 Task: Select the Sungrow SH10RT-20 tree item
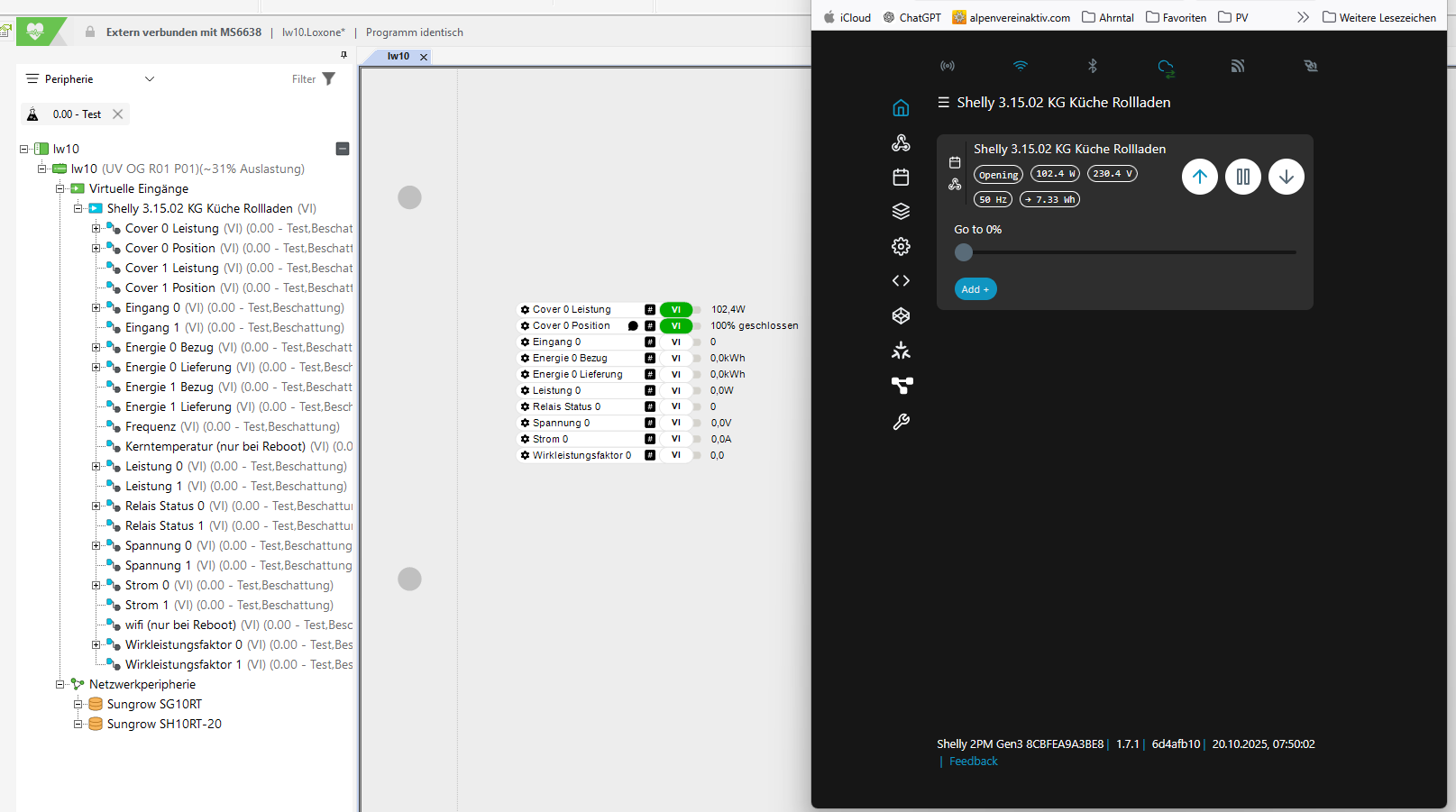tap(164, 724)
